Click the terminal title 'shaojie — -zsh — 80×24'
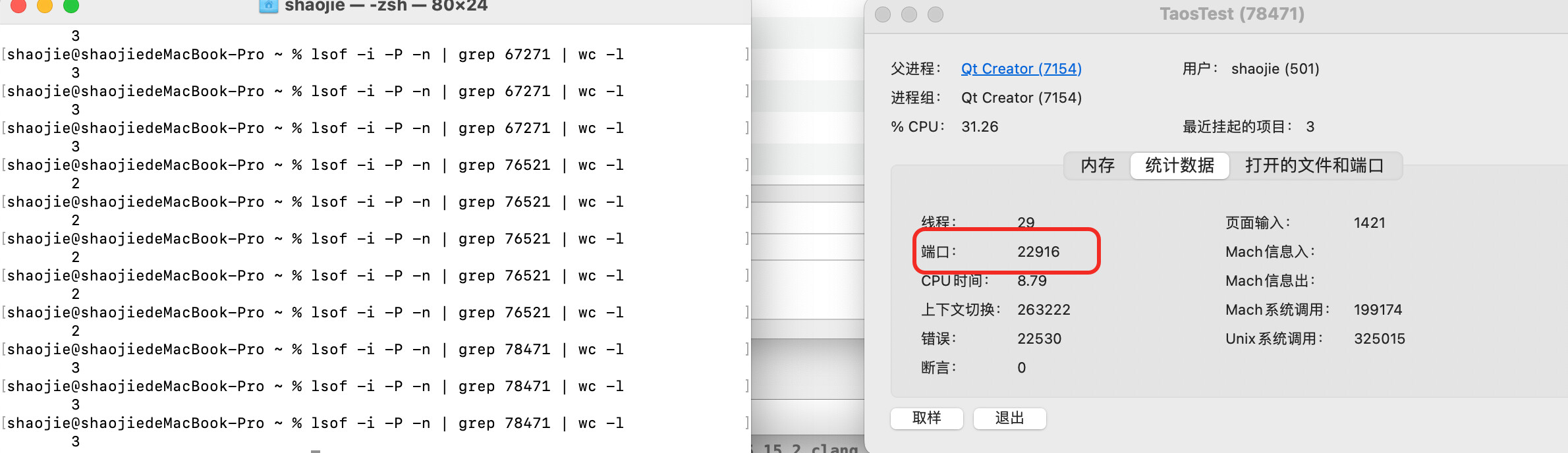Screen dimensions: 1568x453 point(386,7)
